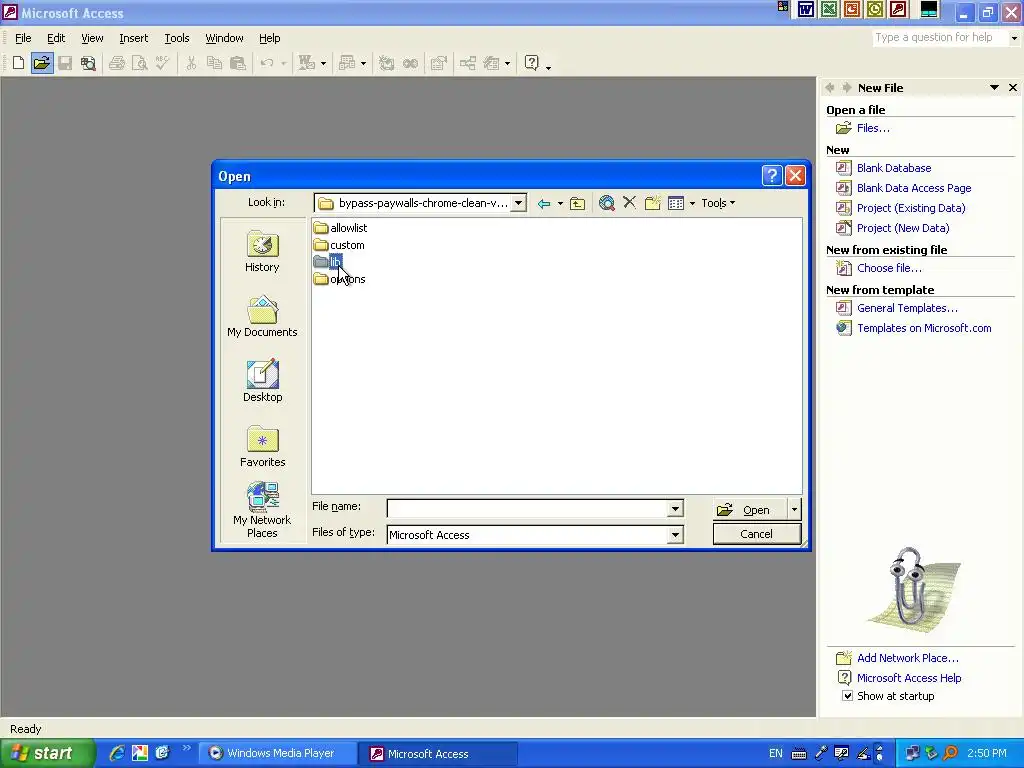Image resolution: width=1024 pixels, height=768 pixels.
Task: Click the Spelling ABC check icon
Action: [162, 63]
